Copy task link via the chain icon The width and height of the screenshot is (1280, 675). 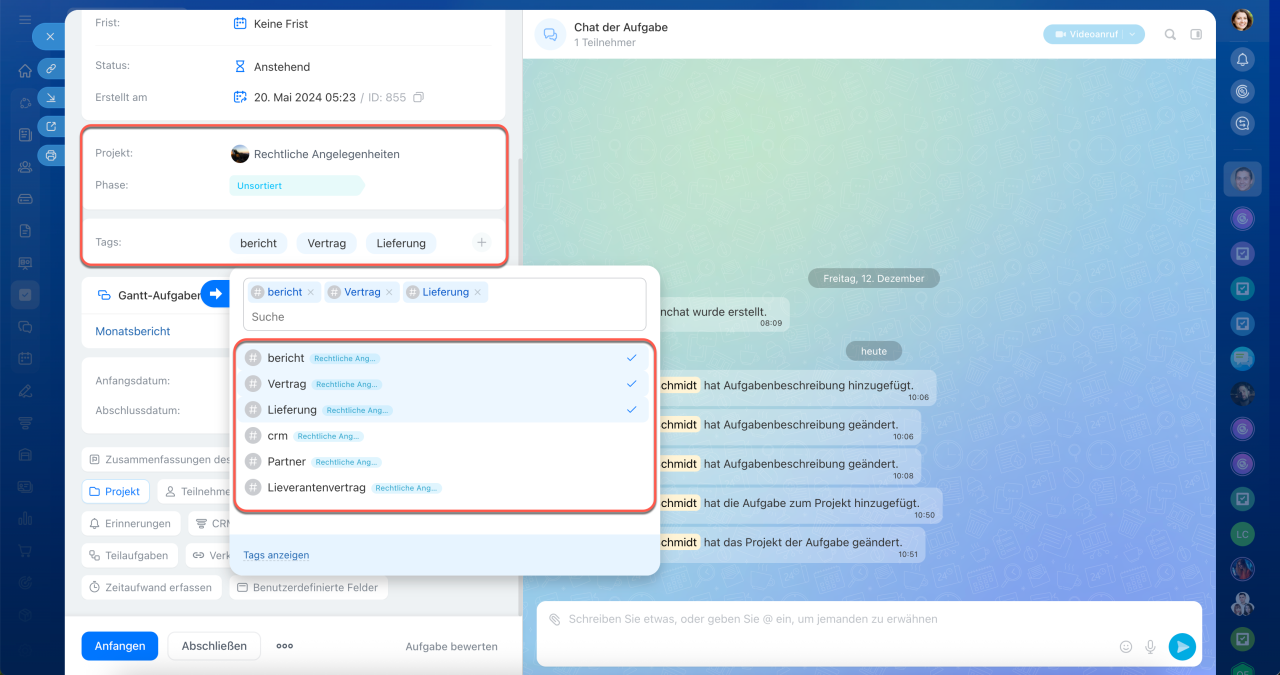coord(51,68)
